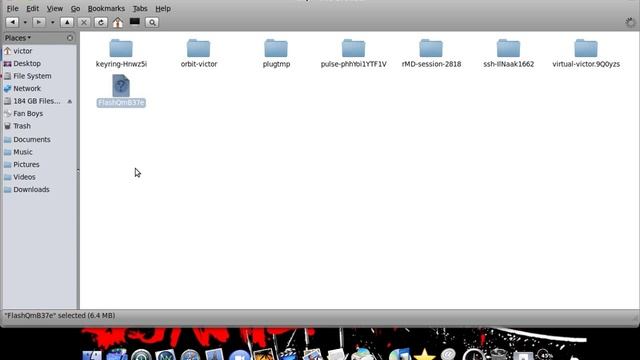Select the rMD-session-2818 folder

click(431, 53)
